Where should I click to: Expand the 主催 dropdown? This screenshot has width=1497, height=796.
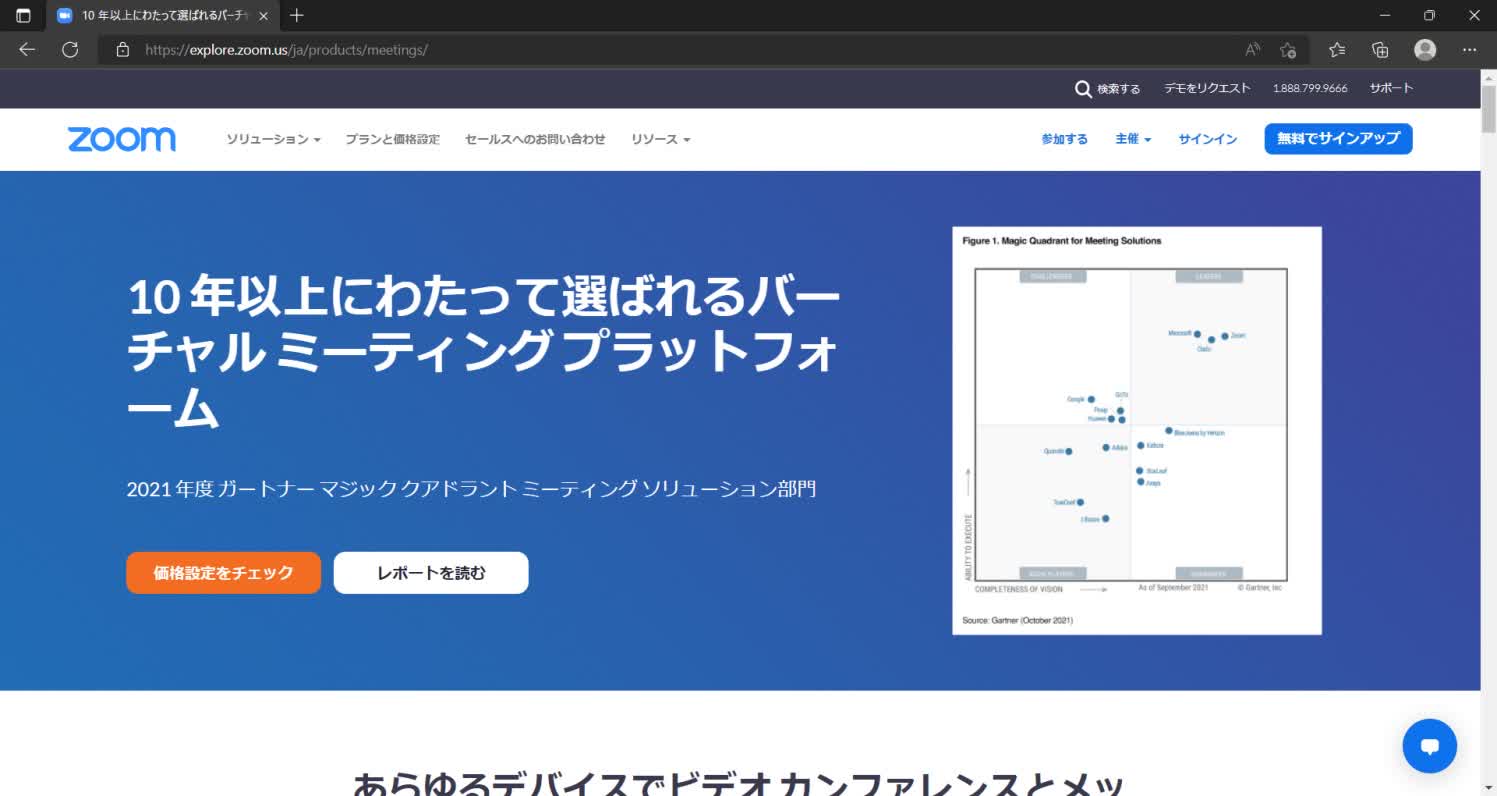coord(1133,139)
